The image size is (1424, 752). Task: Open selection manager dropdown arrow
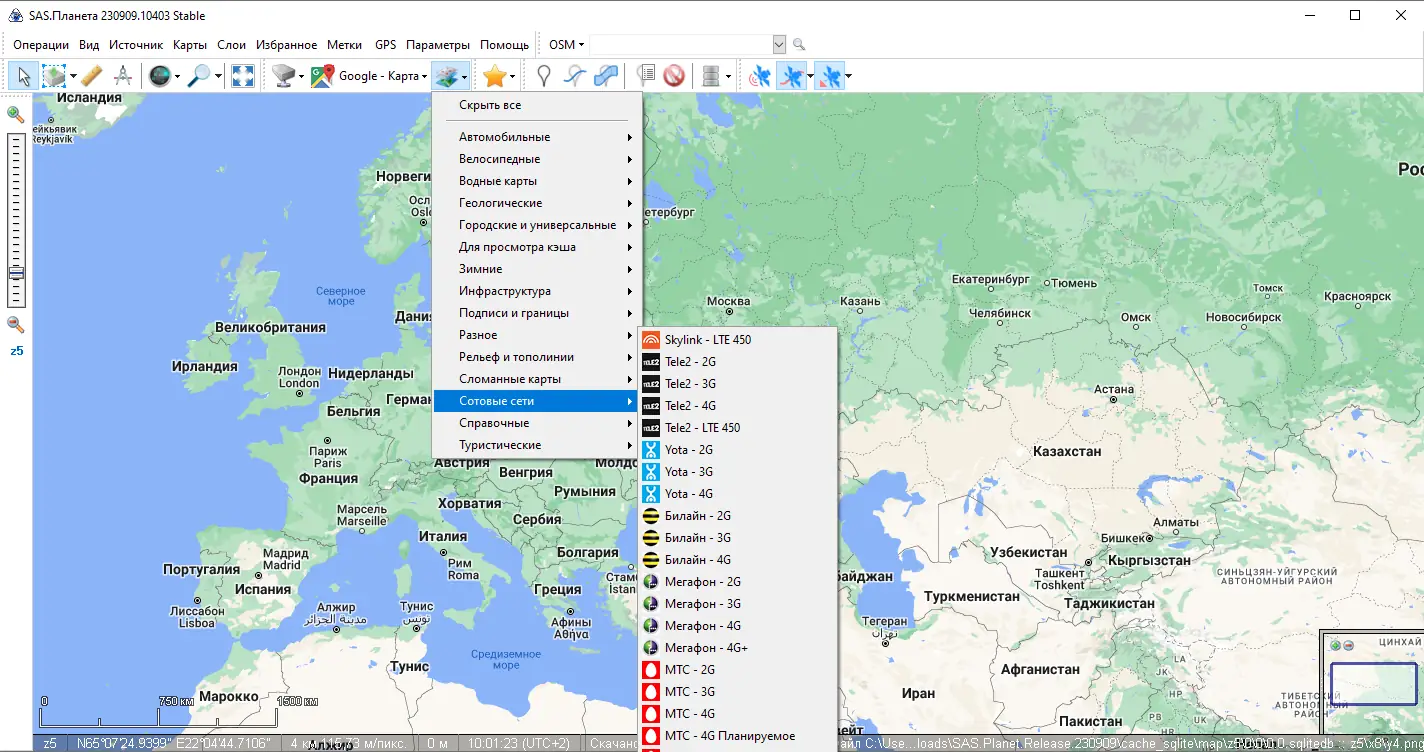point(73,76)
